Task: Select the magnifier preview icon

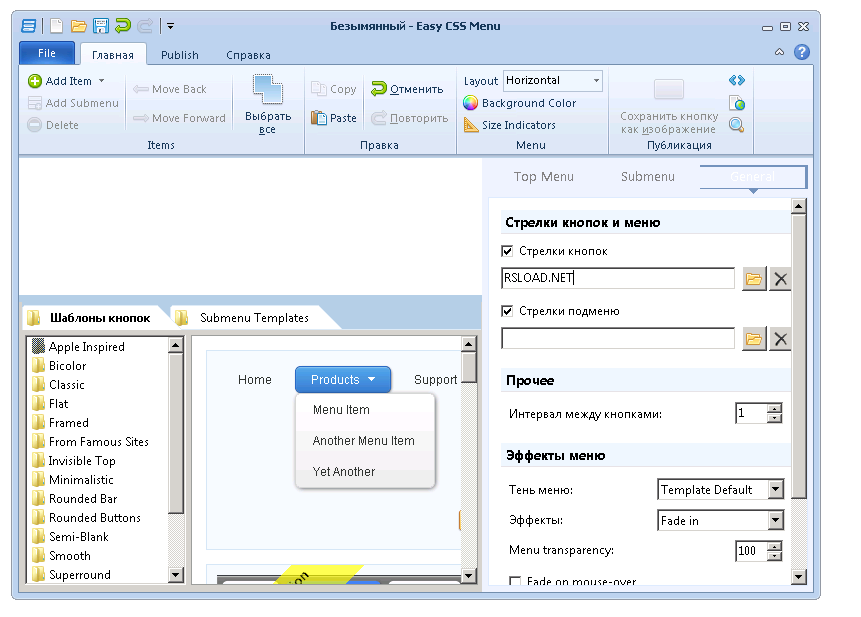Action: [736, 124]
